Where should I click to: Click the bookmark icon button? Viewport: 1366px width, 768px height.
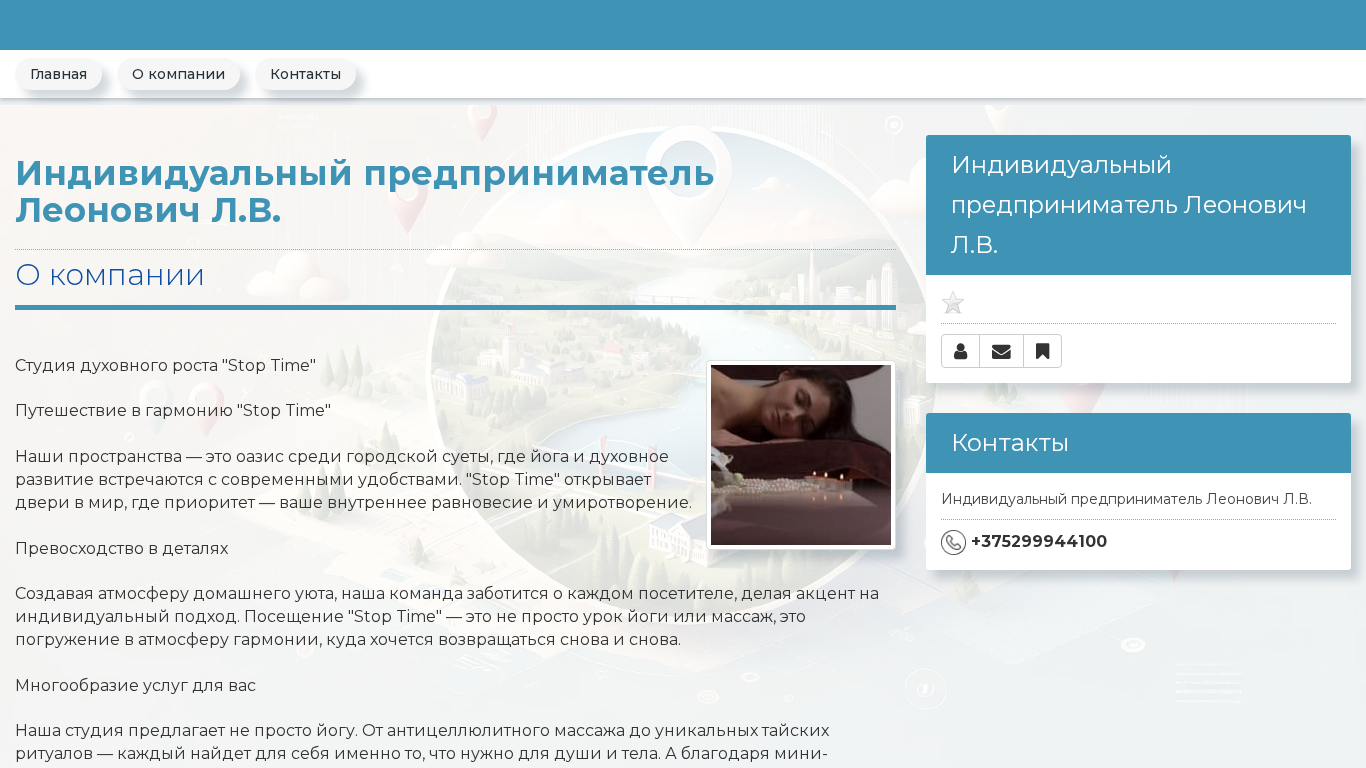[x=1042, y=351]
